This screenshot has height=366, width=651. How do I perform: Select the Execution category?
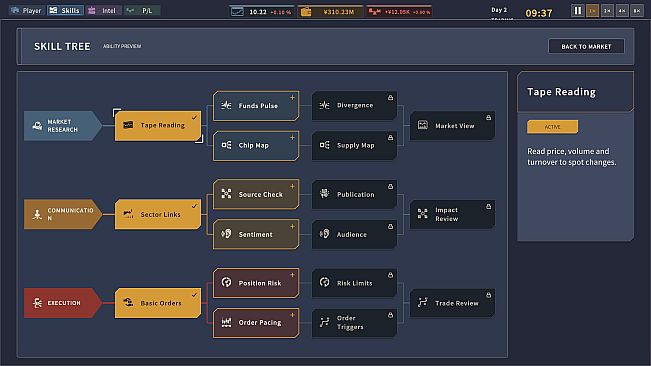pos(62,303)
